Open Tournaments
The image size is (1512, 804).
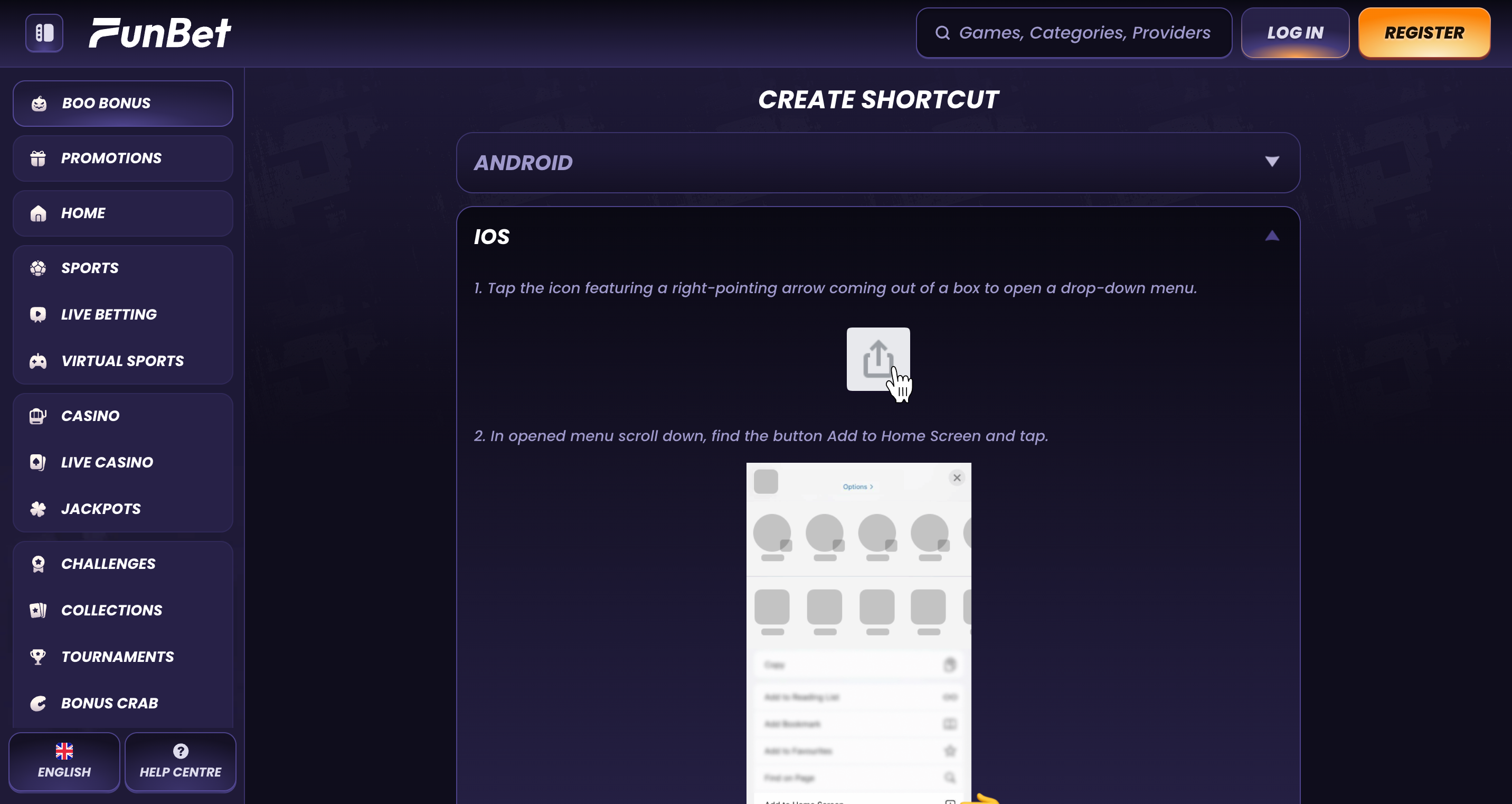click(122, 657)
